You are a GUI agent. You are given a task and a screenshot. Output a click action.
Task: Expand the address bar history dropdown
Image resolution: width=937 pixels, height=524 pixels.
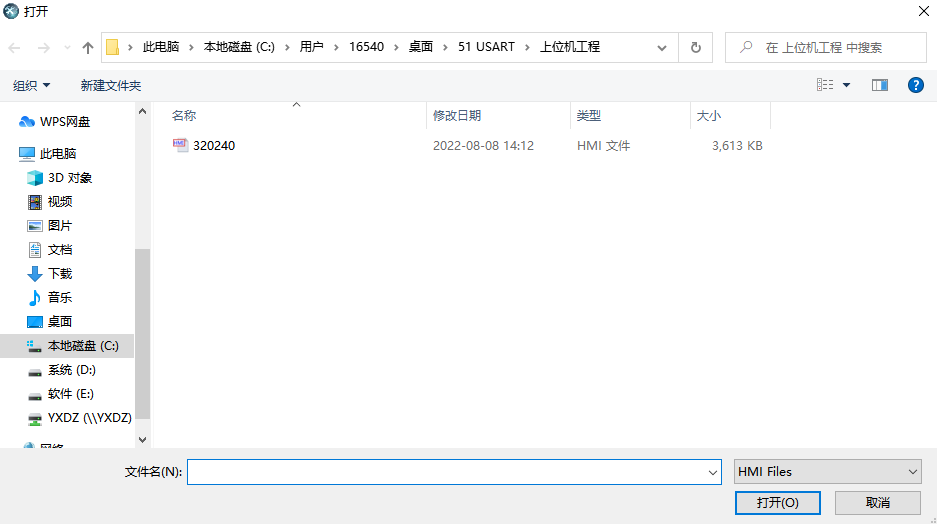coord(662,48)
